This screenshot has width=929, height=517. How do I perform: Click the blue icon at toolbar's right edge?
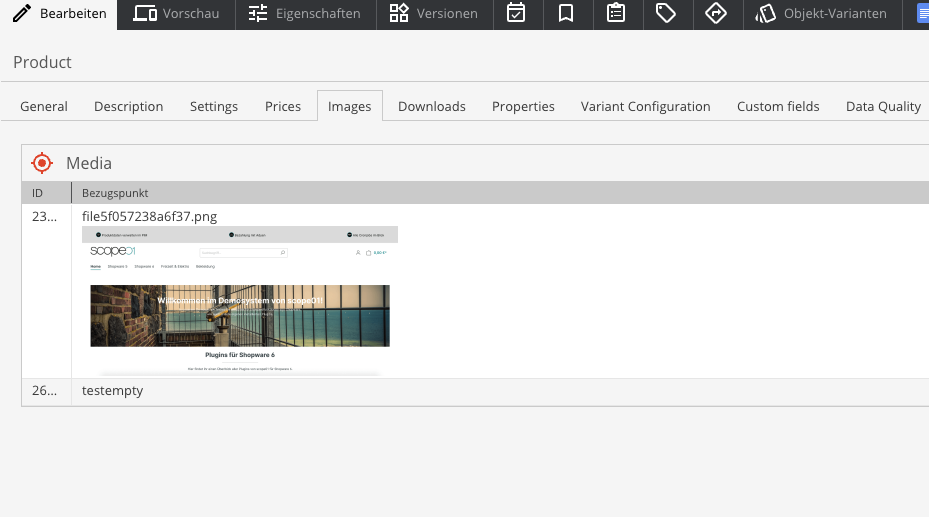coord(922,13)
